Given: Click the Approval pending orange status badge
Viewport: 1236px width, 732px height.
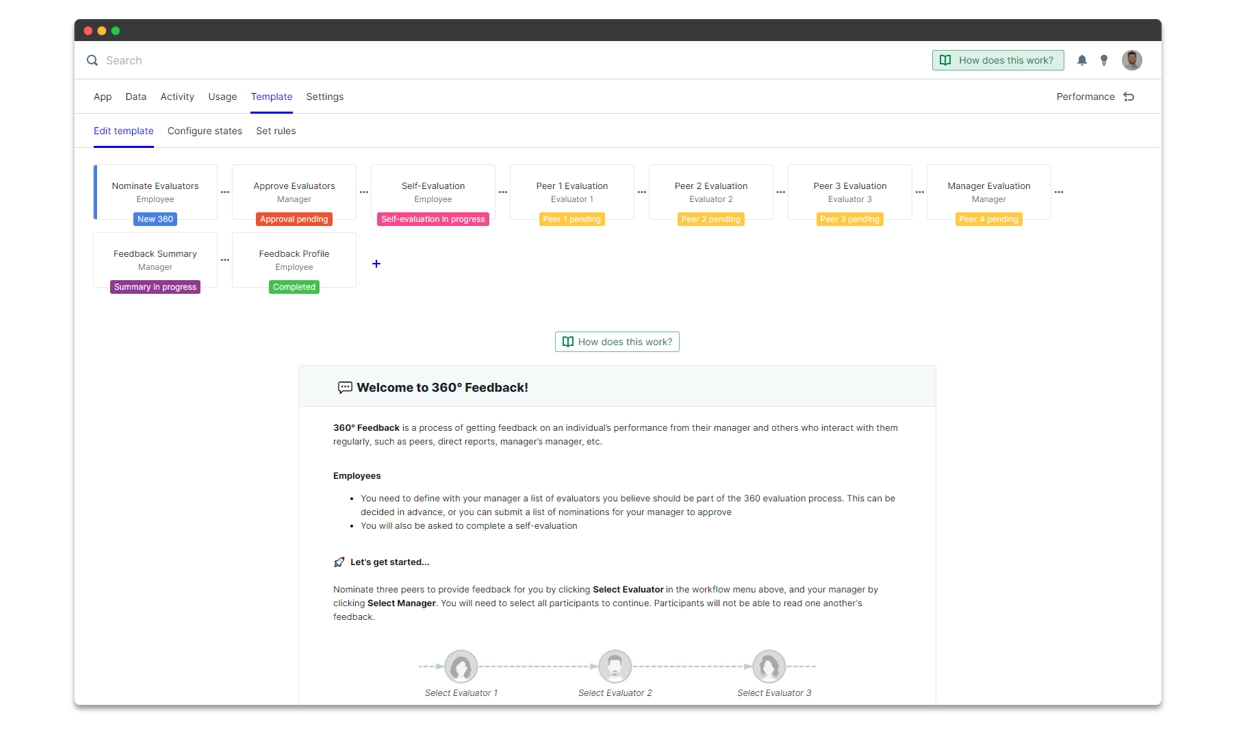Looking at the screenshot, I should point(293,218).
